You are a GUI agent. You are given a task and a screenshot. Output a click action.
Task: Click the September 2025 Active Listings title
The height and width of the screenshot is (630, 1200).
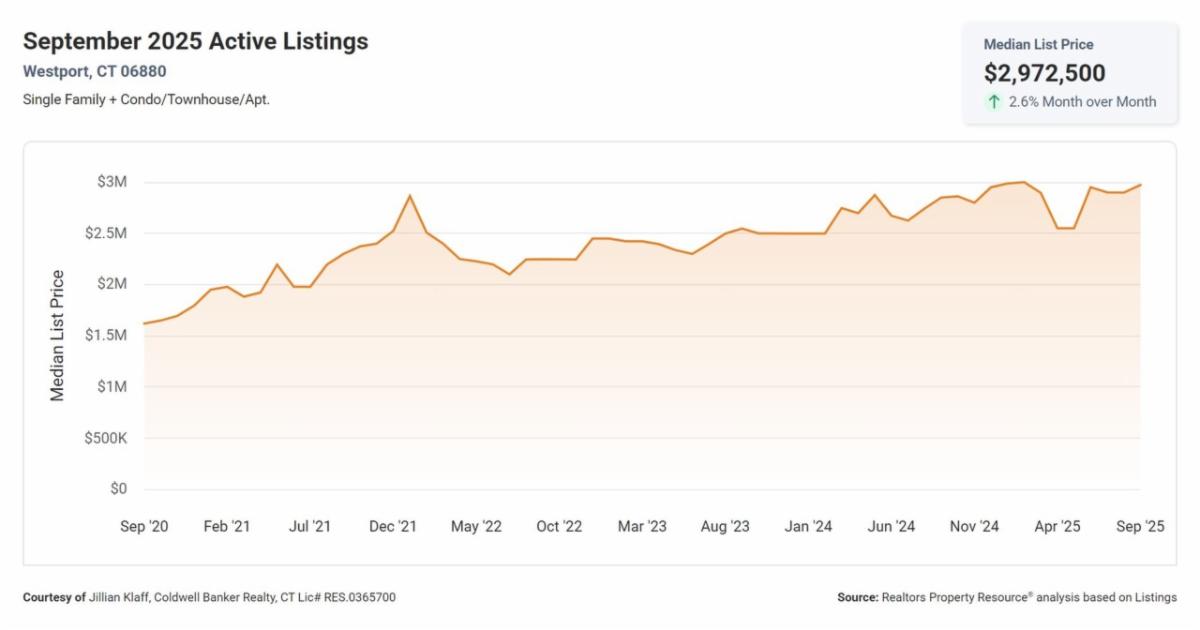pyautogui.click(x=195, y=41)
